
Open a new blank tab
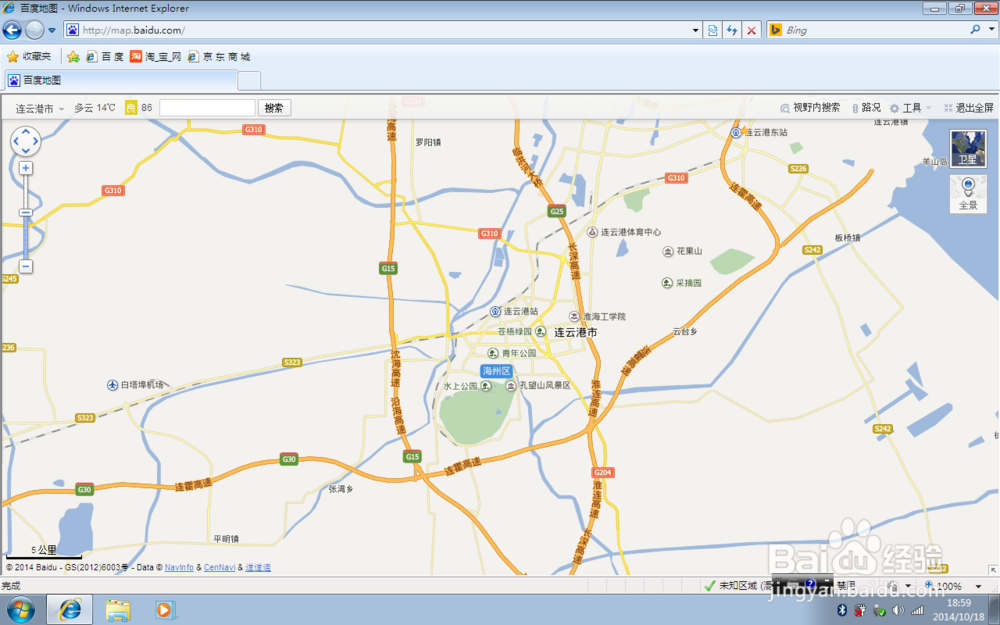249,81
